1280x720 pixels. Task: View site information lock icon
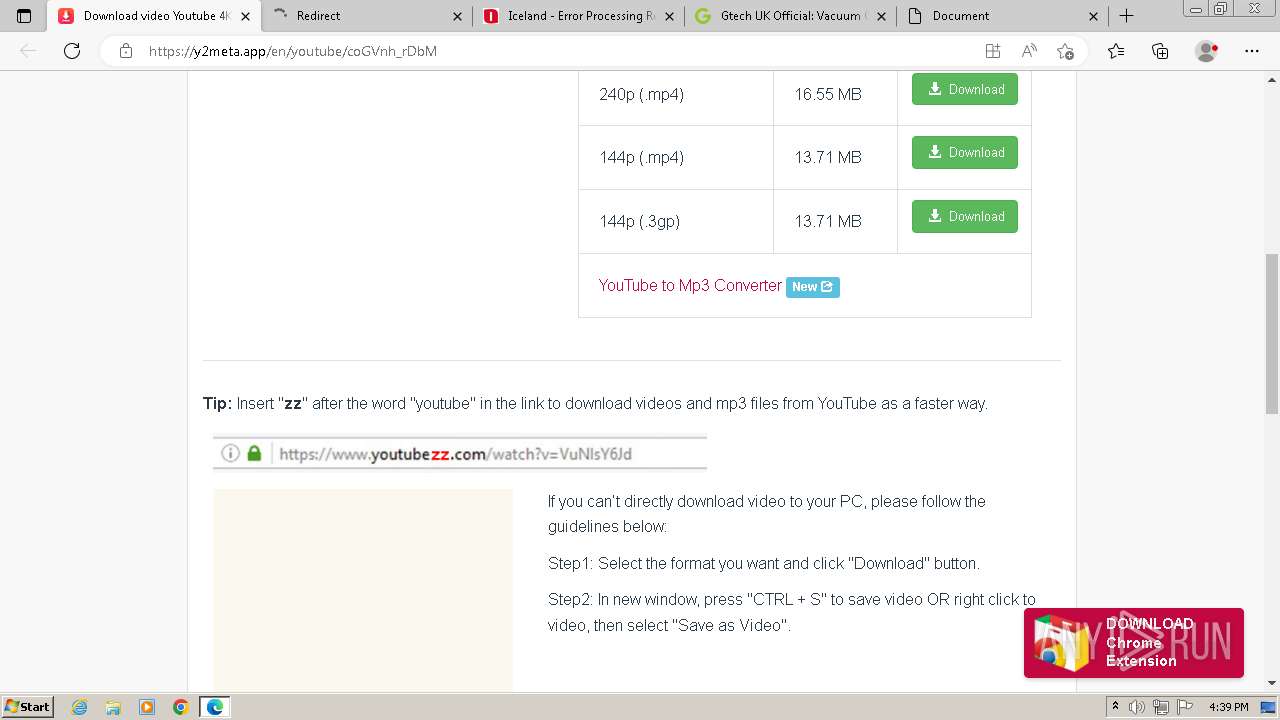pyautogui.click(x=126, y=51)
